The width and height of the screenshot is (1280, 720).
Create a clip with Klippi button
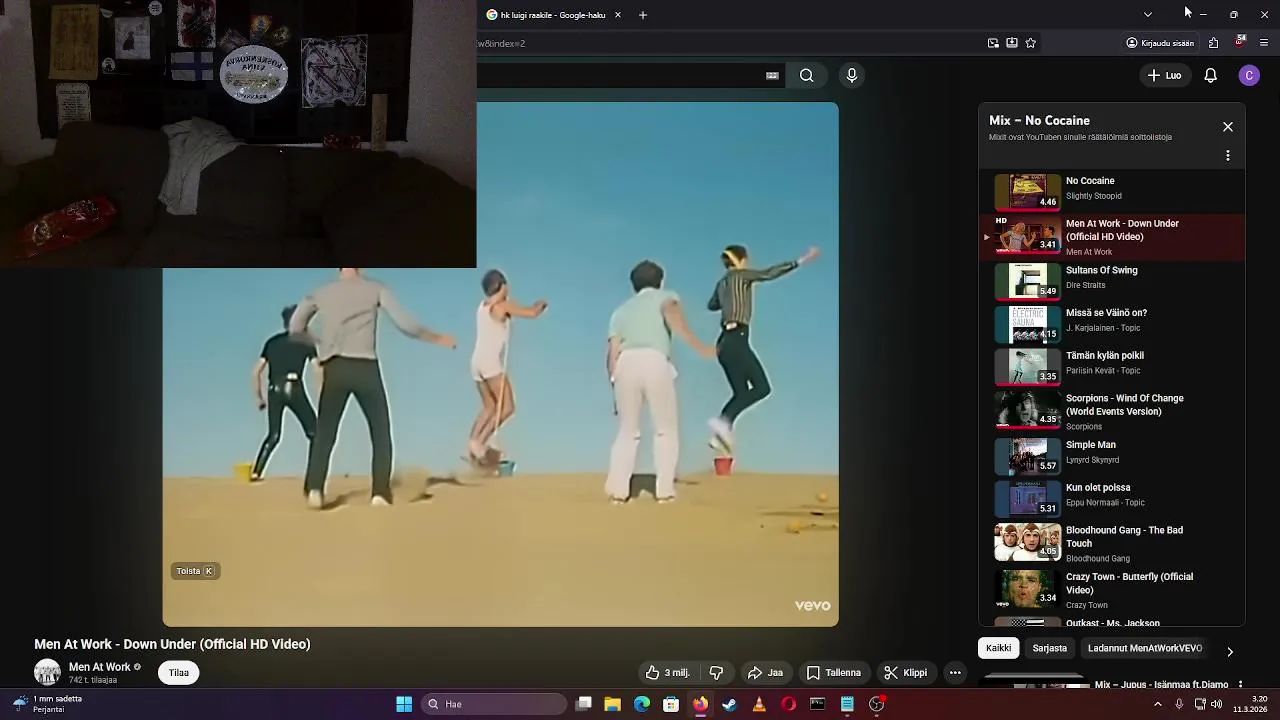click(x=905, y=673)
